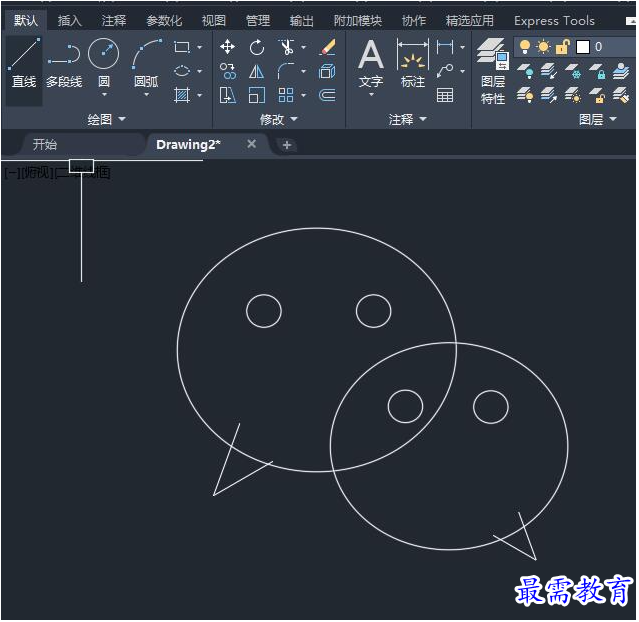Freeze selected object's layer icon
The width and height of the screenshot is (639, 622).
(573, 71)
